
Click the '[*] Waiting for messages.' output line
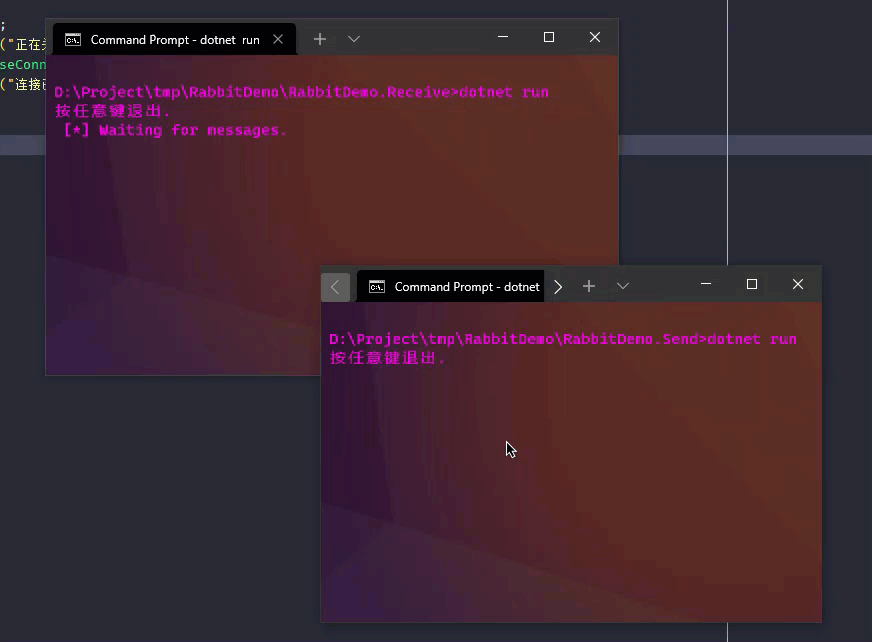175,130
